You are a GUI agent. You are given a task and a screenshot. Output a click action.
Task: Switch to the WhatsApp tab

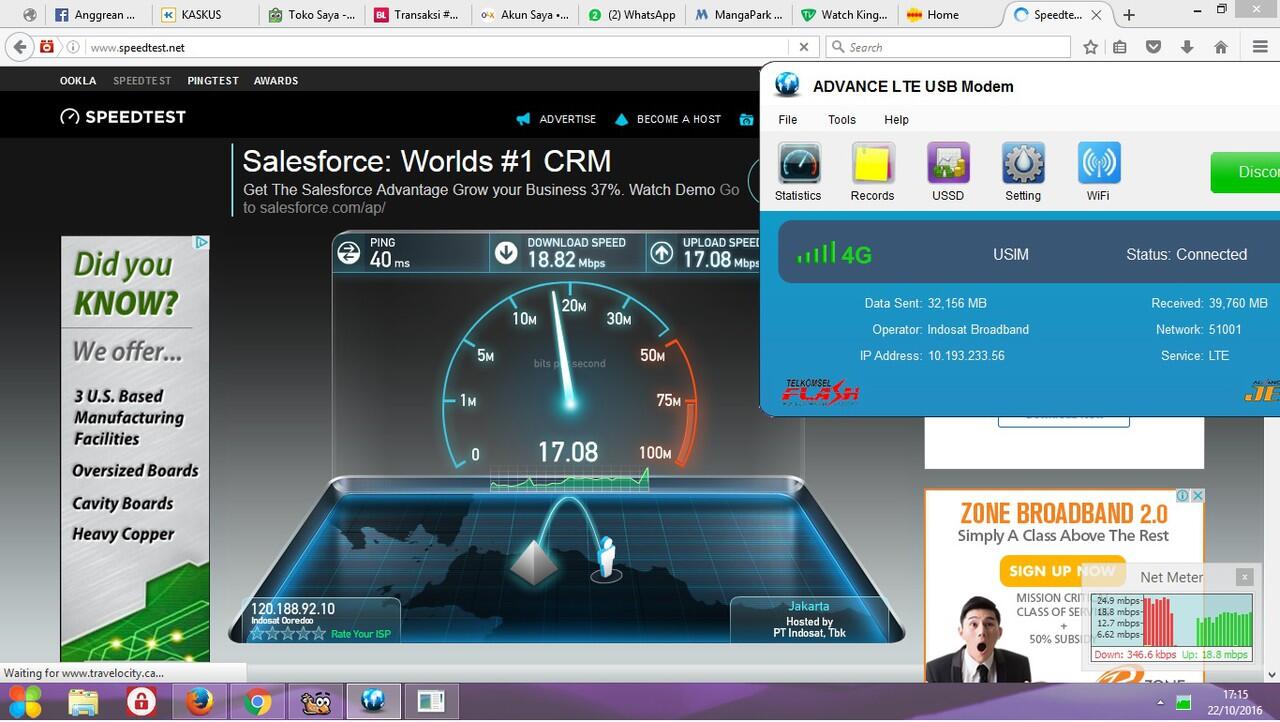coord(632,15)
